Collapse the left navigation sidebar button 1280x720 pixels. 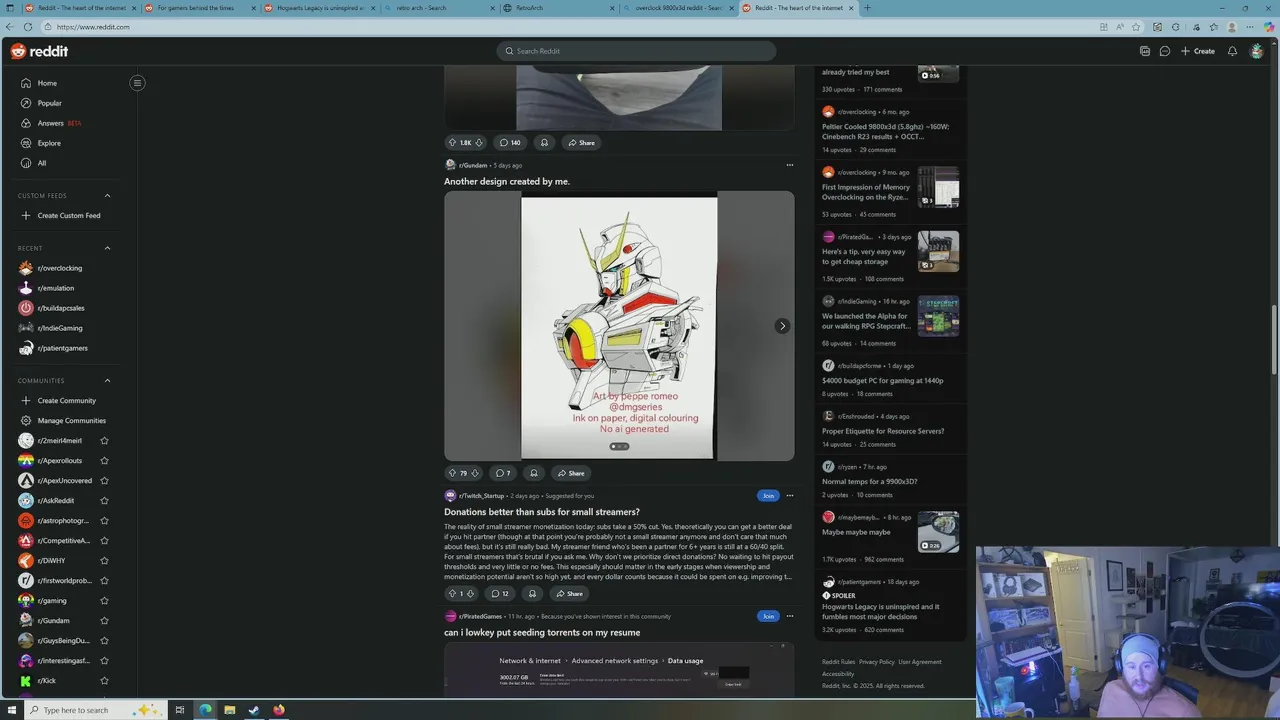(137, 83)
